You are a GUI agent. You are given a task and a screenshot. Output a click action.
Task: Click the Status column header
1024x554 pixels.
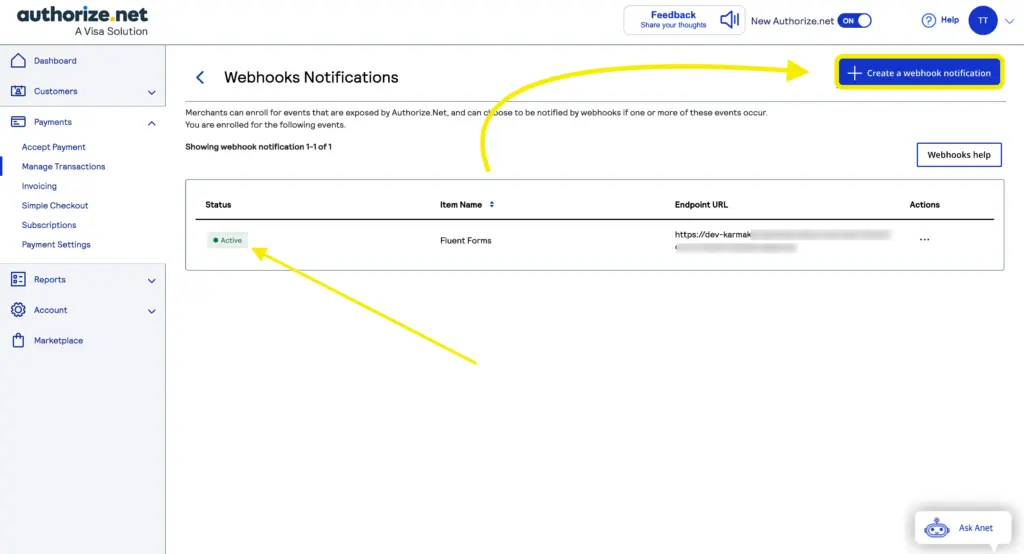[x=218, y=204]
